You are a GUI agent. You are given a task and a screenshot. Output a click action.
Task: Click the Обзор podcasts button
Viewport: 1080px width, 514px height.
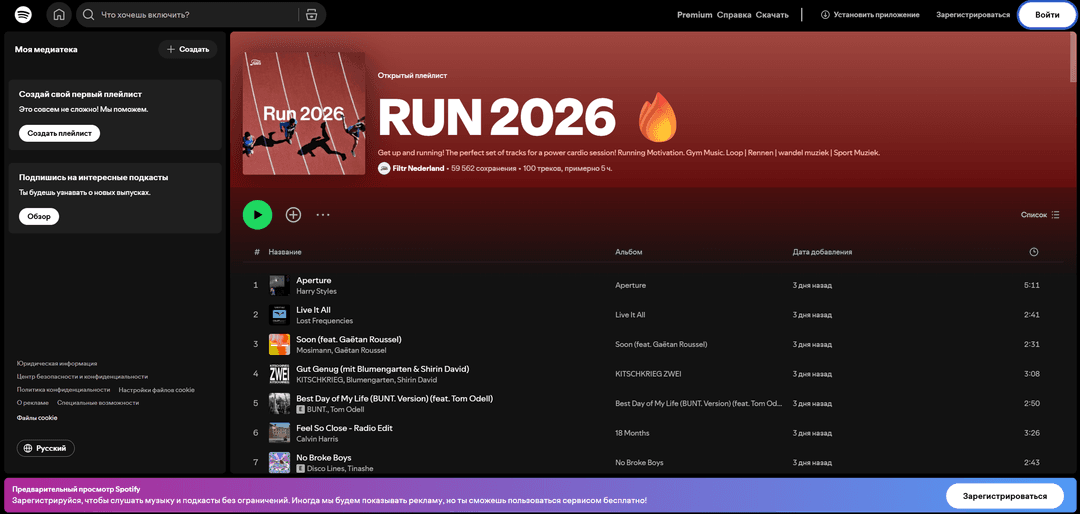tap(39, 216)
